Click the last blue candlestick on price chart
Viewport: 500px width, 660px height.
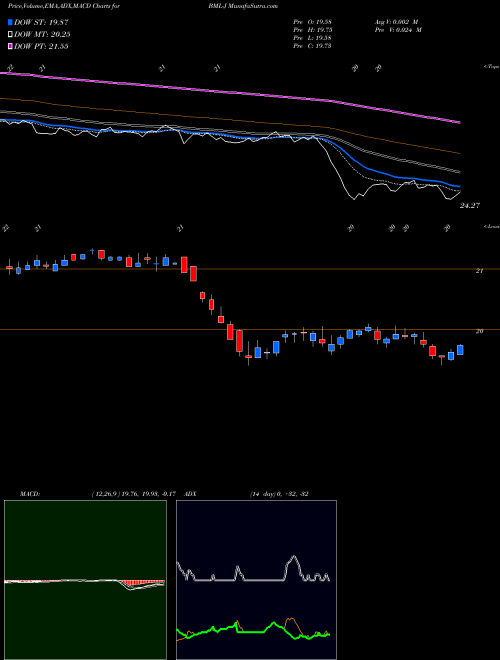click(460, 350)
